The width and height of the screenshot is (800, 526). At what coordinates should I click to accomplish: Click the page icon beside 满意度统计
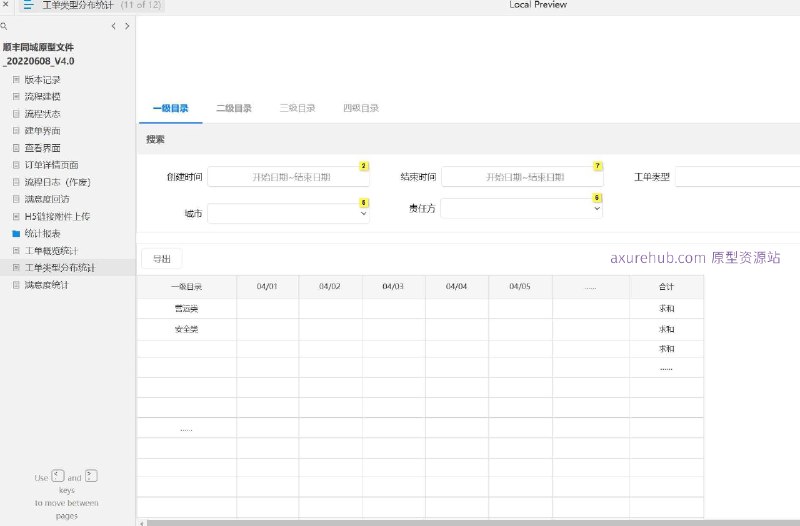(16, 285)
